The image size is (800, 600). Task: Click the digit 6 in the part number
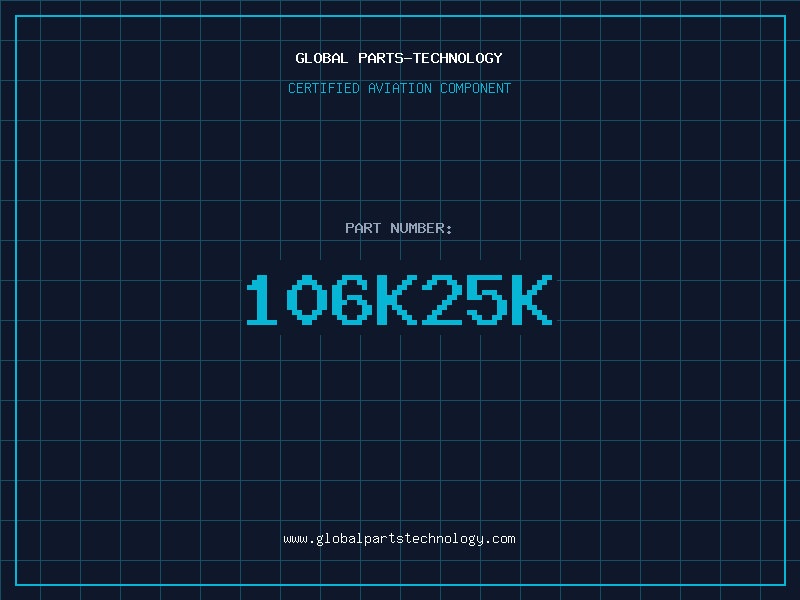351,300
